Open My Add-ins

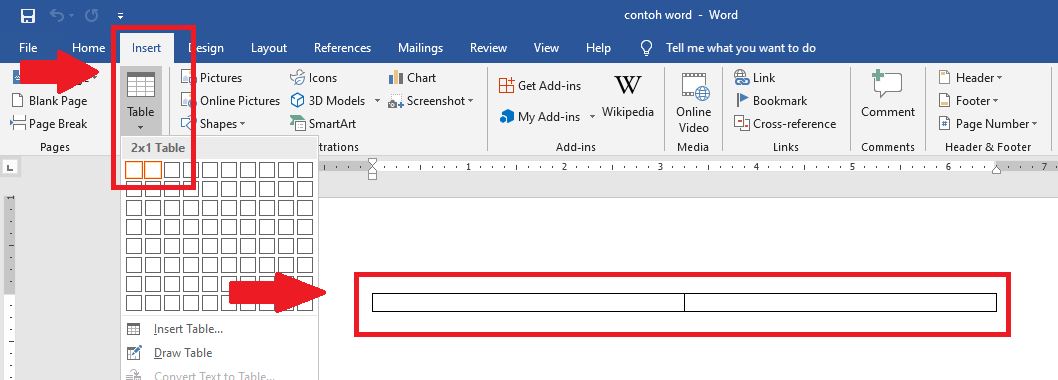(540, 117)
